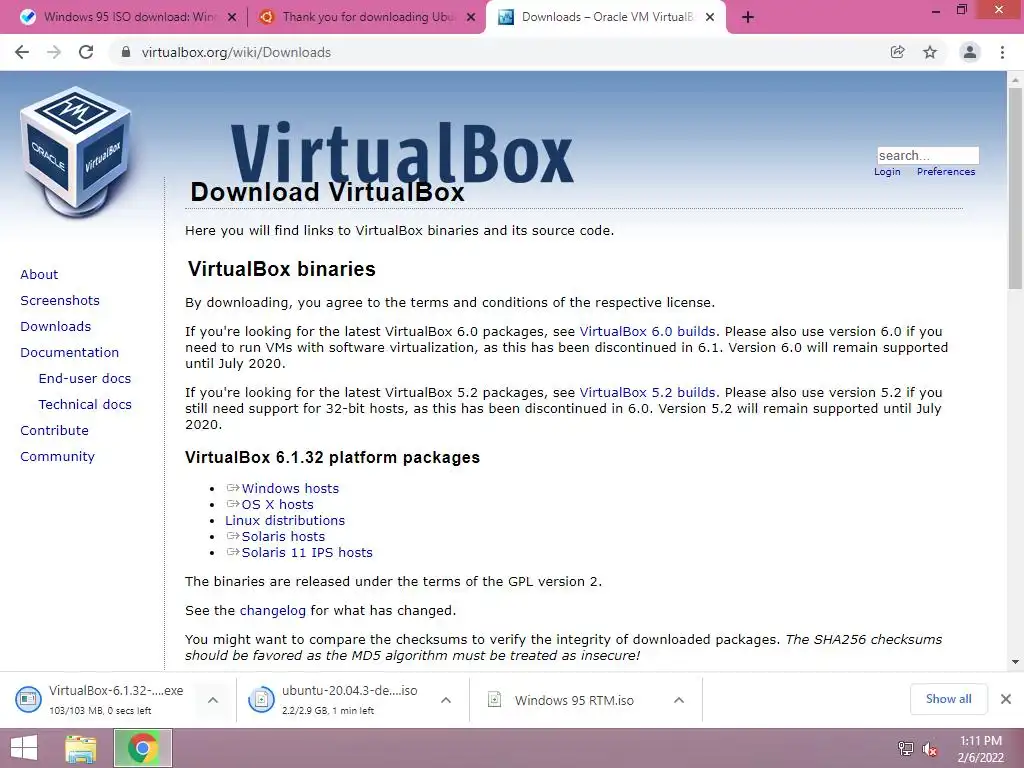Open Technical docs sidebar link

click(85, 405)
